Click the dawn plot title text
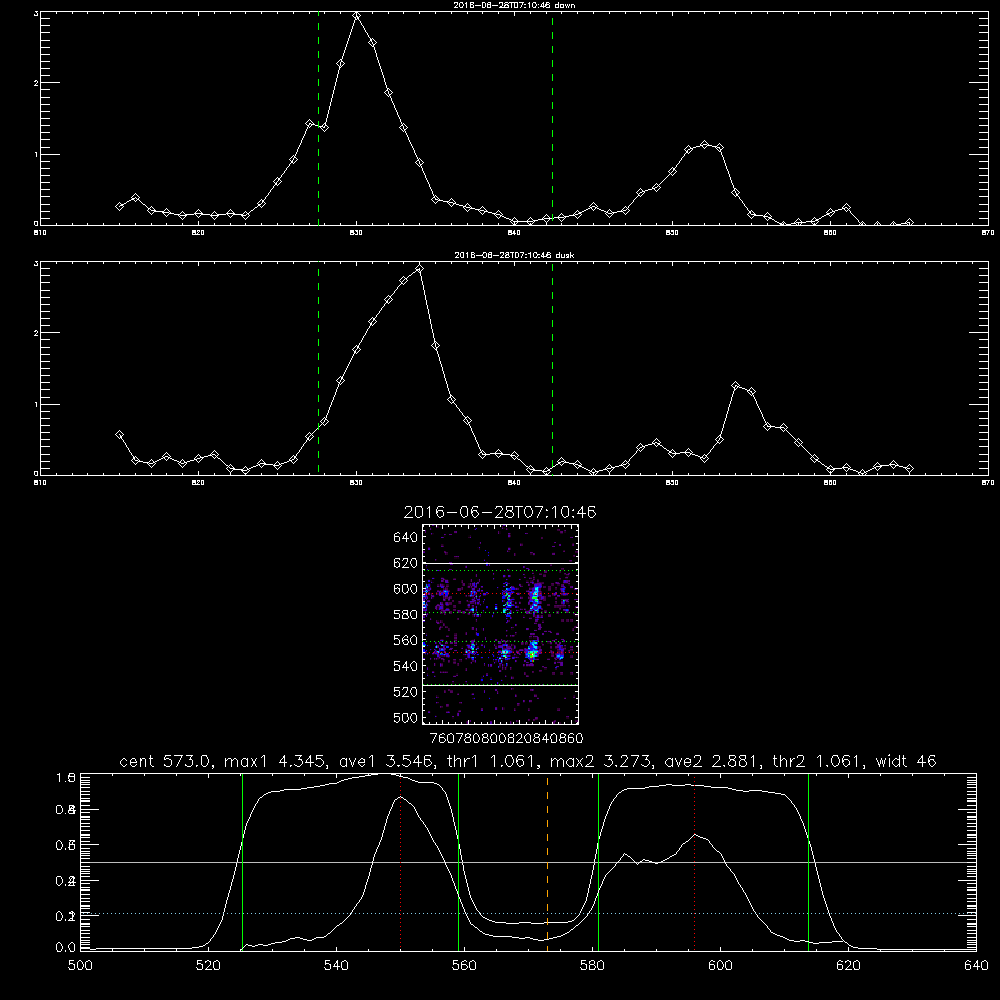This screenshot has width=1000, height=1000. click(514, 5)
